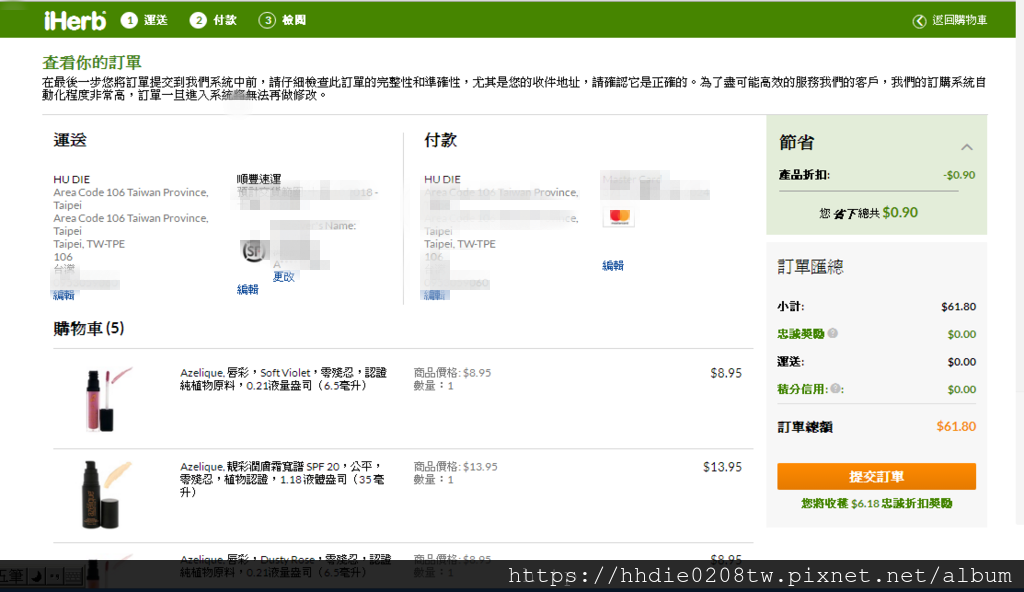1024x592 pixels.
Task: Click the Mastercard card logo
Action: (x=619, y=217)
